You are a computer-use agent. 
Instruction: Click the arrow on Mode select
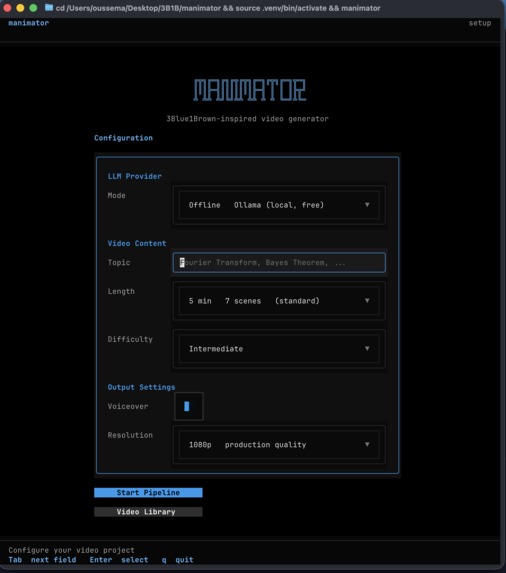[367, 205]
